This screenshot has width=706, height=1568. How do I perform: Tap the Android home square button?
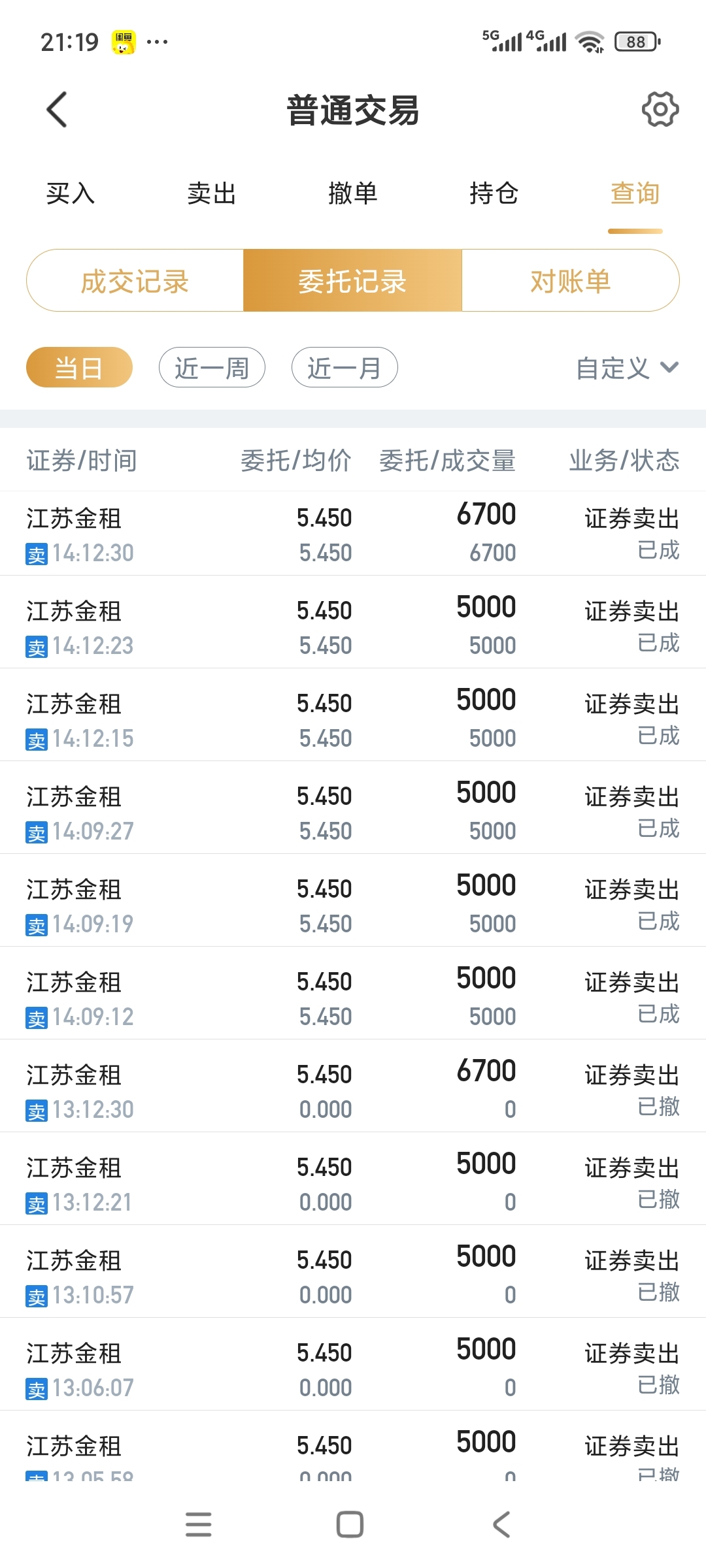coord(350,1524)
